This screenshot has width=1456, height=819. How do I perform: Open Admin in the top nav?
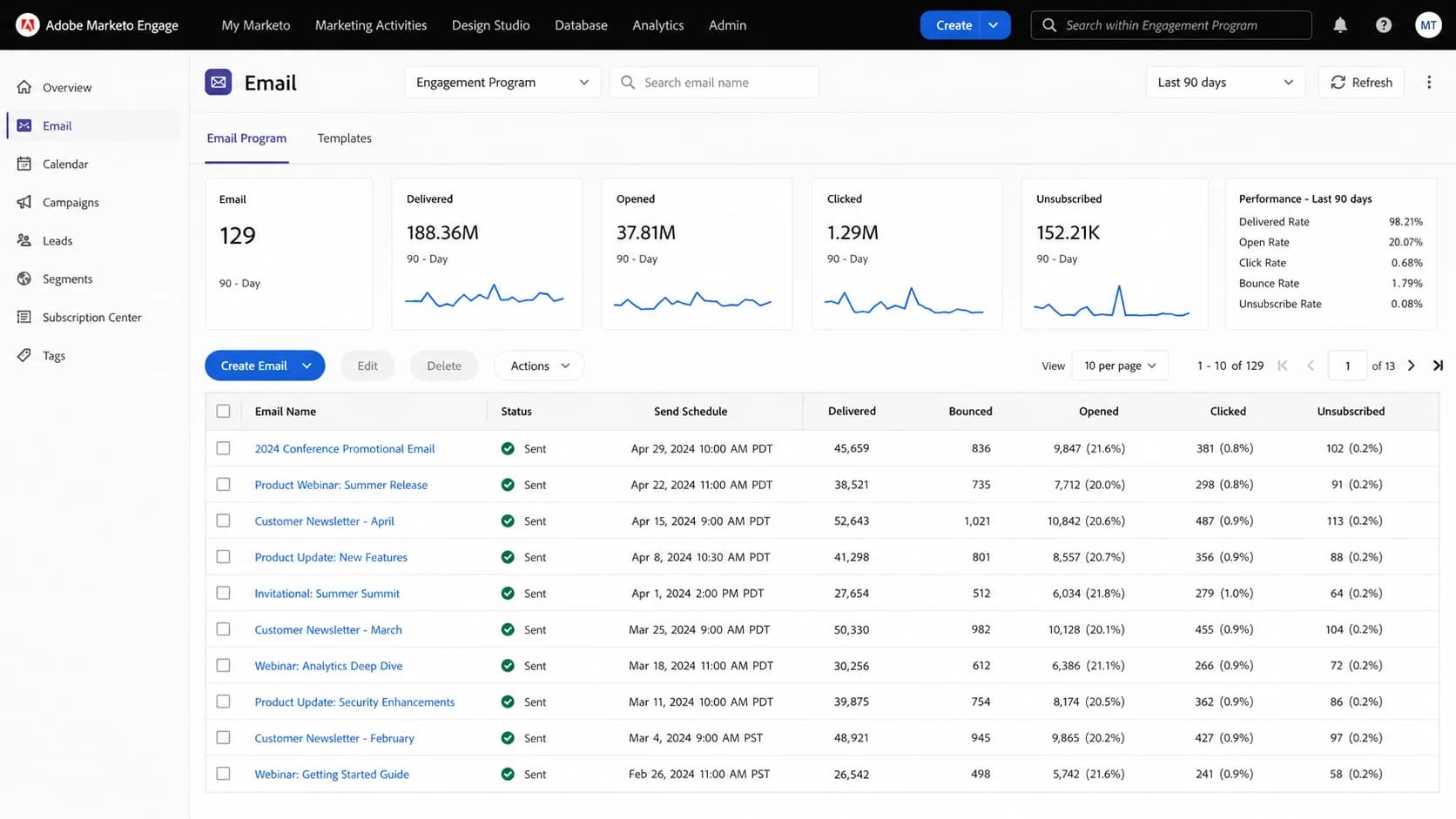[727, 25]
